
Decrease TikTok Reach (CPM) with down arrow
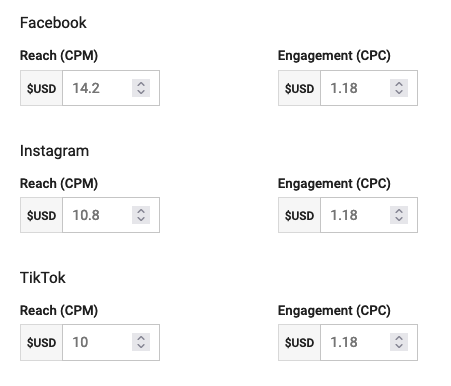click(x=141, y=346)
